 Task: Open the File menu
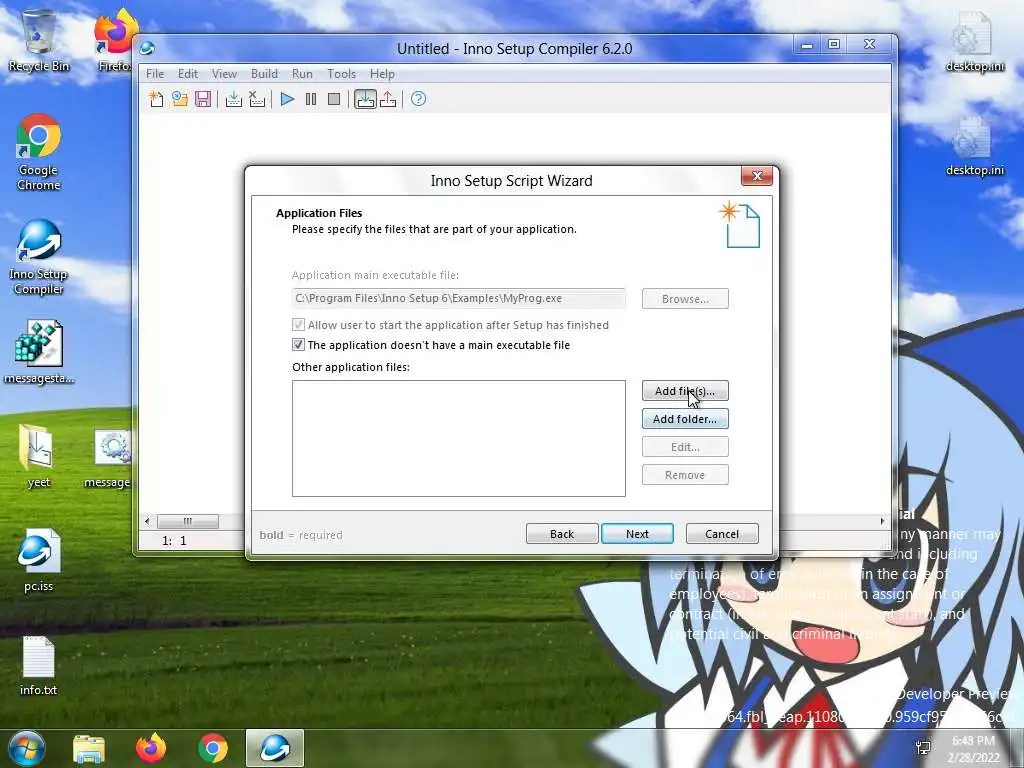155,74
